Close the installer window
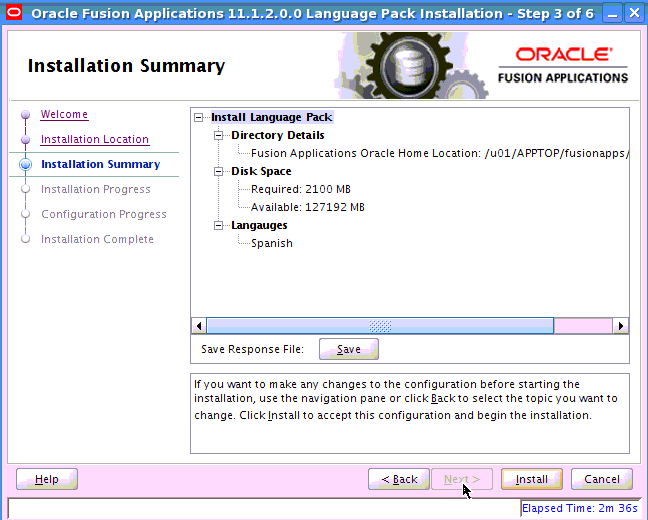 tap(634, 14)
